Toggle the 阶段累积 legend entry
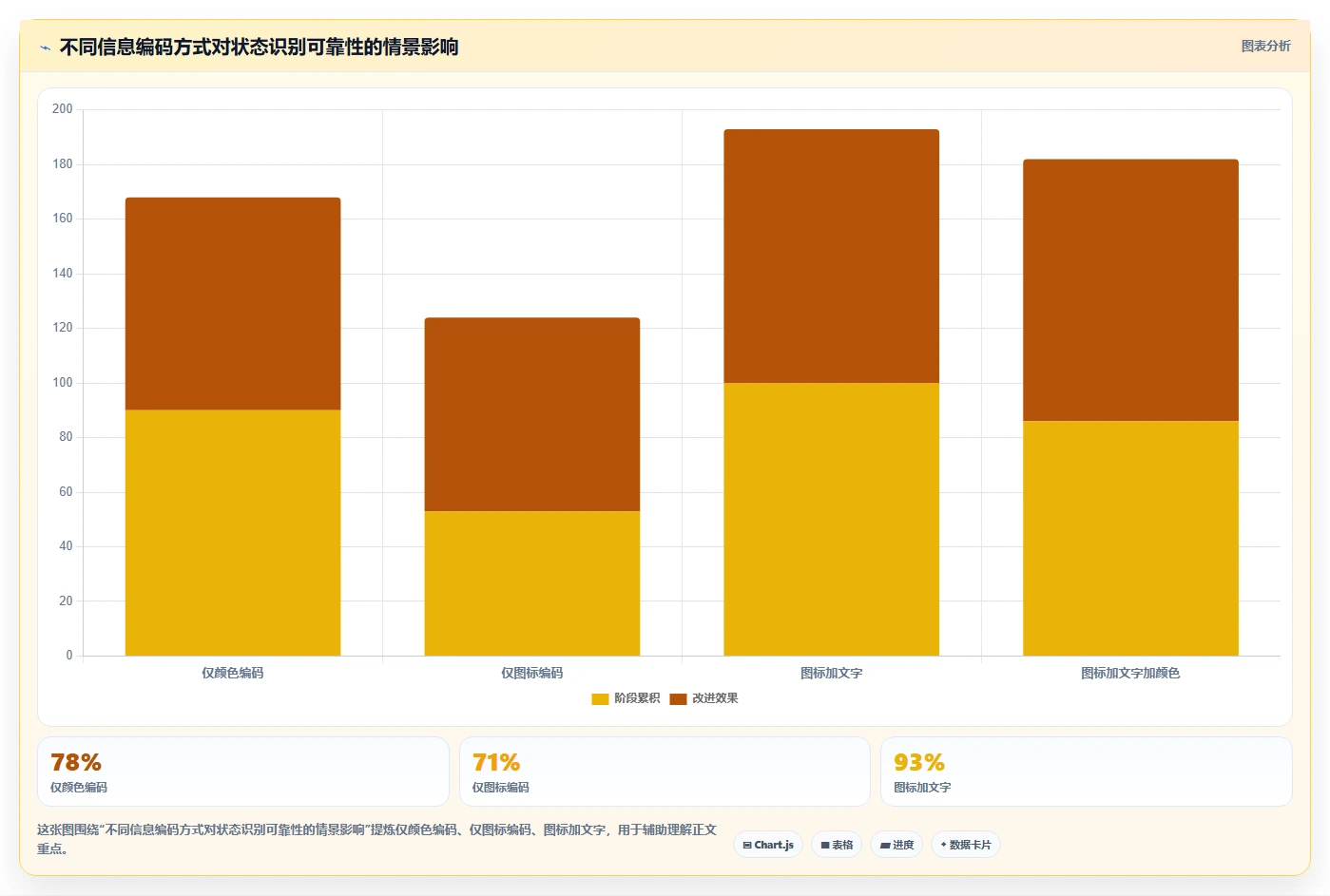This screenshot has width=1330, height=896. 626,698
